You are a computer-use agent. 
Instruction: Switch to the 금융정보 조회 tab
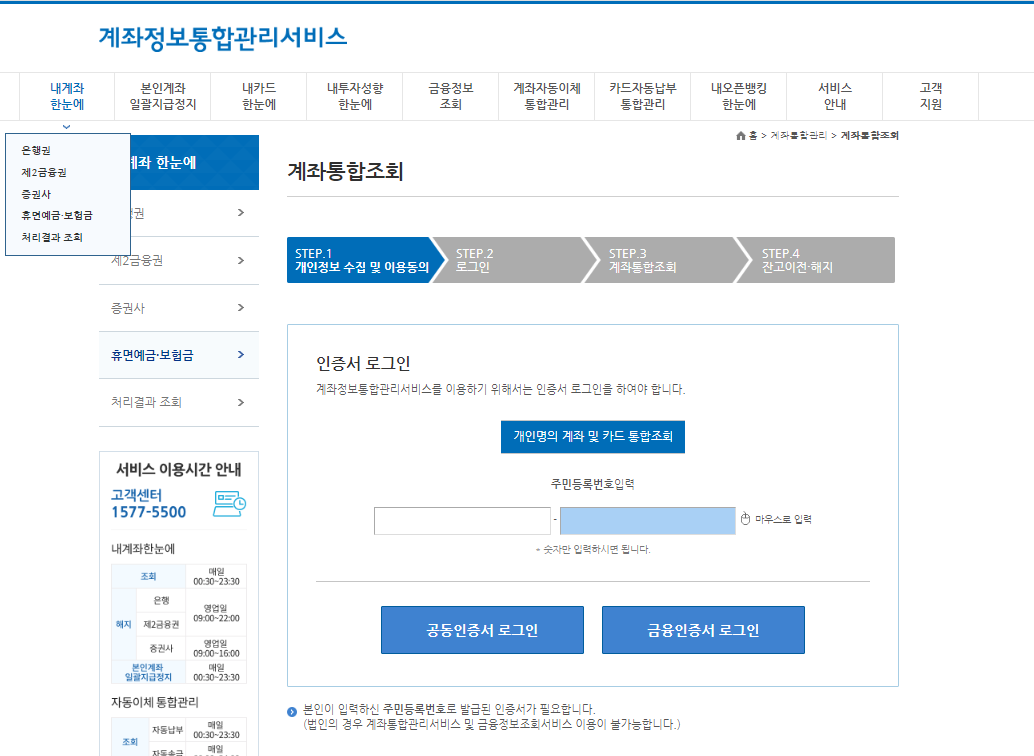tap(449, 96)
